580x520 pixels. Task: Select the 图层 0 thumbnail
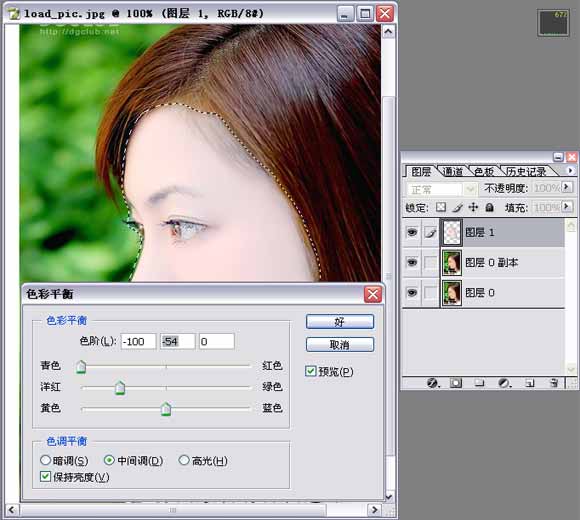point(452,293)
